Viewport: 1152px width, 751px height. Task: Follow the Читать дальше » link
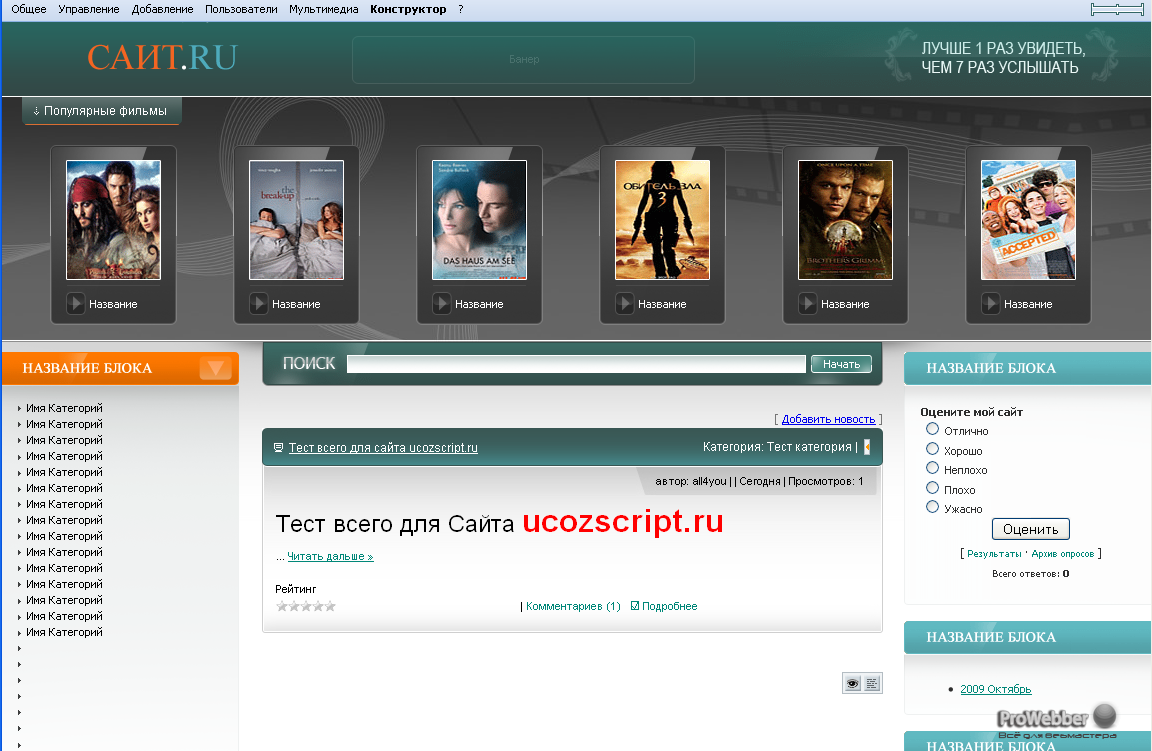point(330,556)
